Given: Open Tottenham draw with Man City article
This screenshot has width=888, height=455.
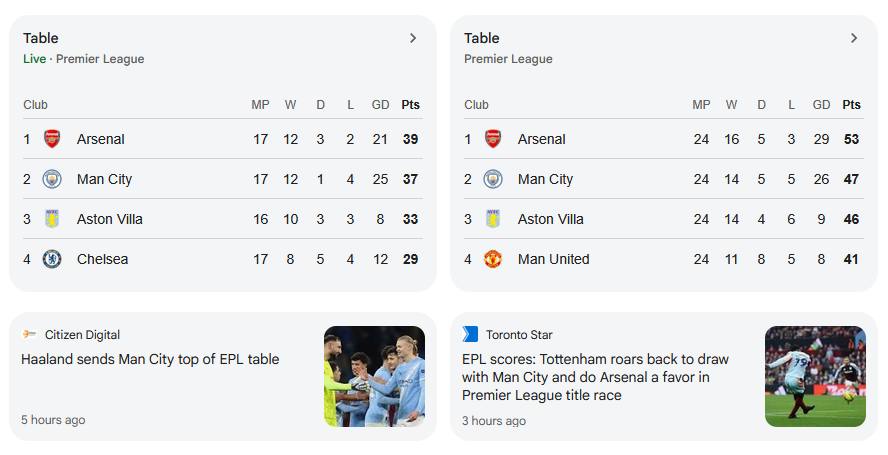Looking at the screenshot, I should point(595,377).
